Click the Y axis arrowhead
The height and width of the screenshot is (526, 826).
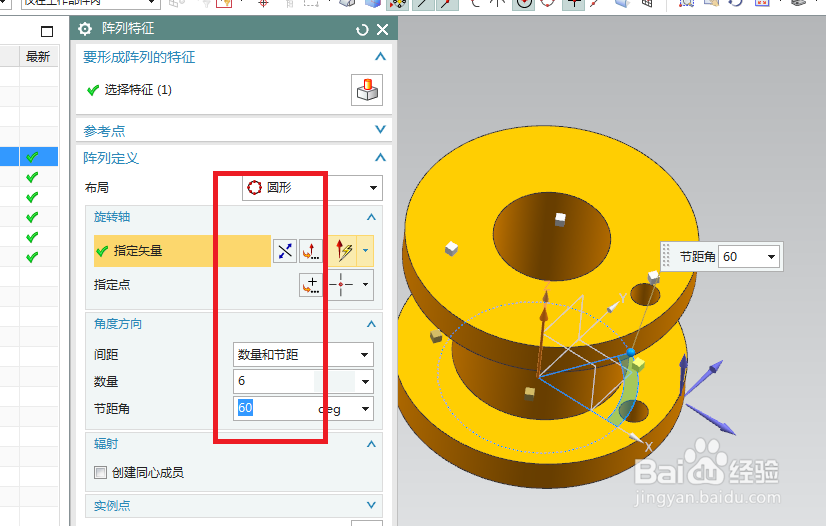tap(613, 307)
